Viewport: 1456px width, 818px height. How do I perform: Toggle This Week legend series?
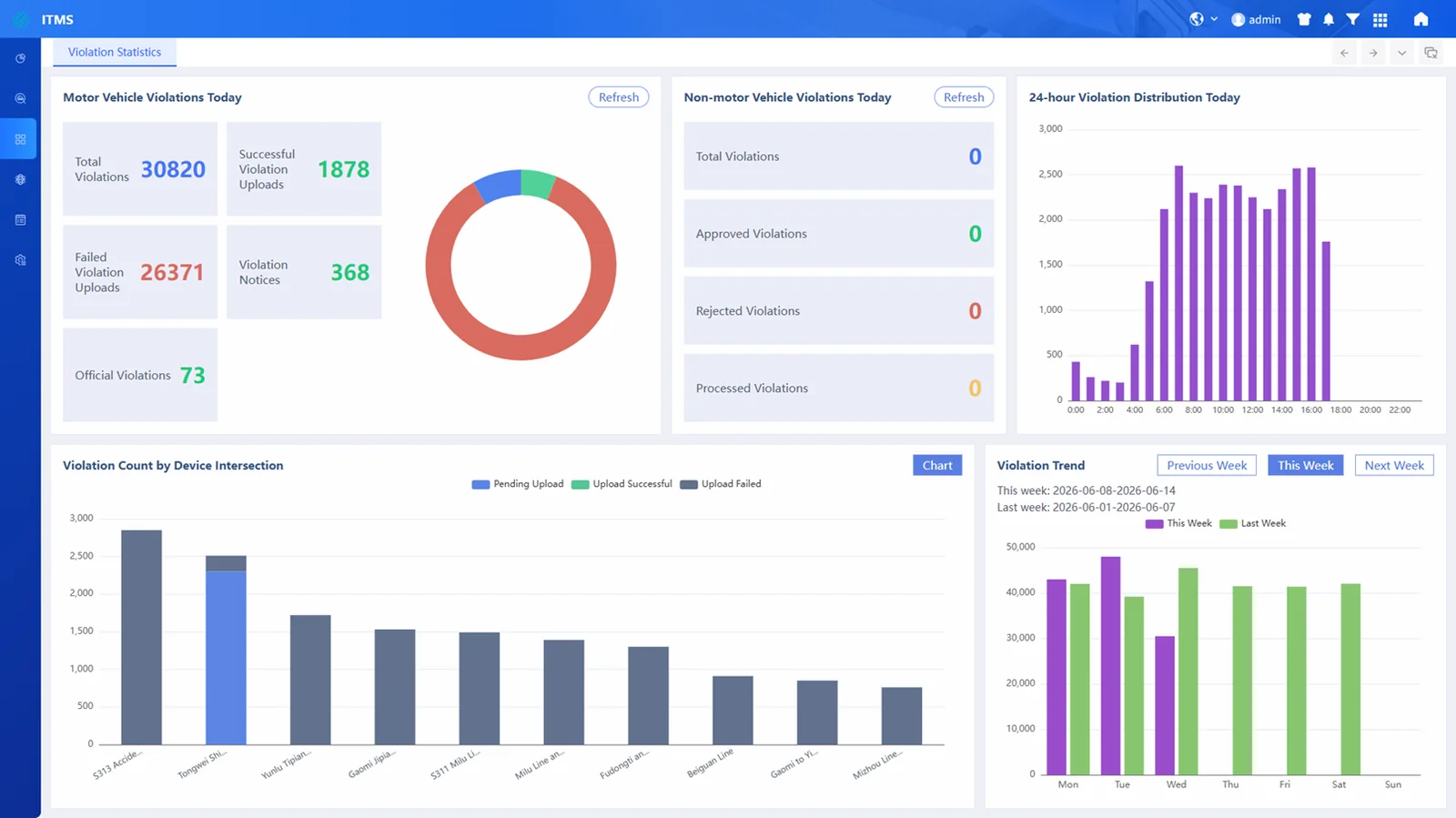pyautogui.click(x=1178, y=523)
